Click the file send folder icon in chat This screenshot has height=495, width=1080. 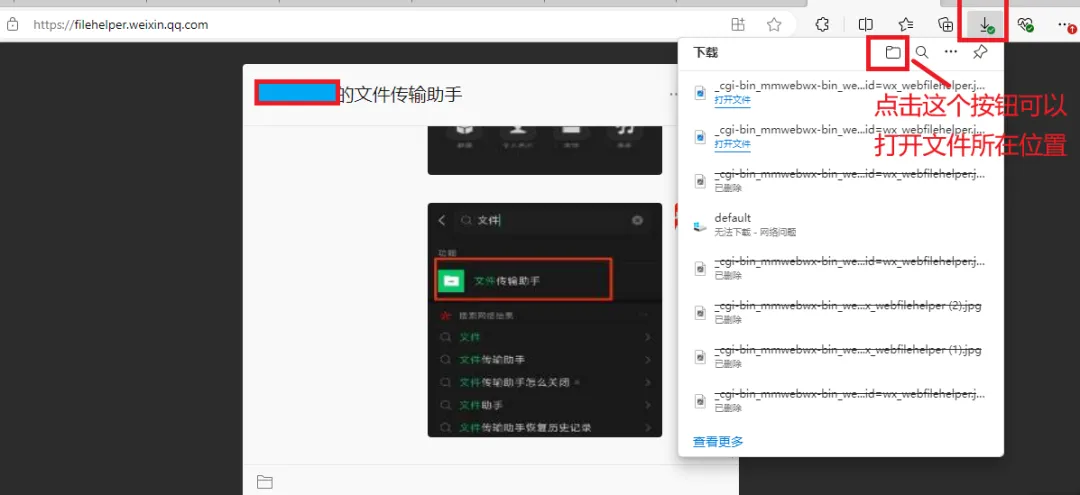[x=264, y=482]
